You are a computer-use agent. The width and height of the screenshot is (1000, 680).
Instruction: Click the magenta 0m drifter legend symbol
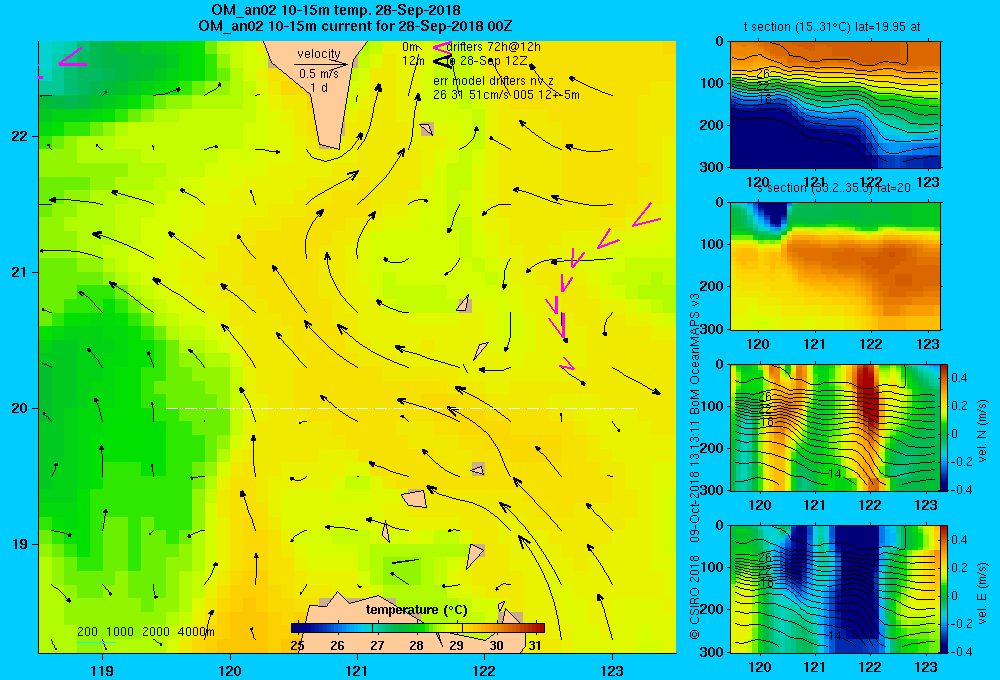(x=442, y=47)
